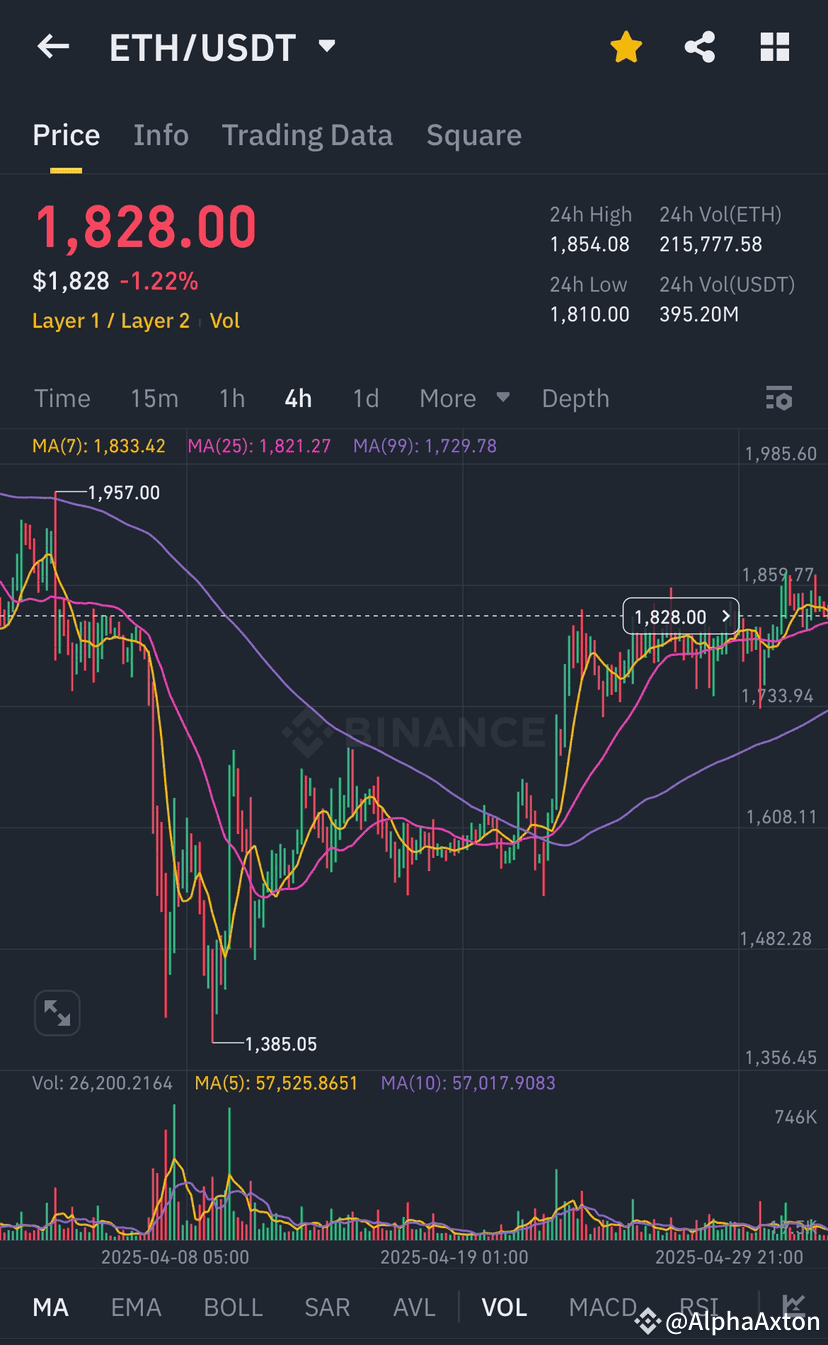Open chart settings icon beside Depth

[x=779, y=398]
